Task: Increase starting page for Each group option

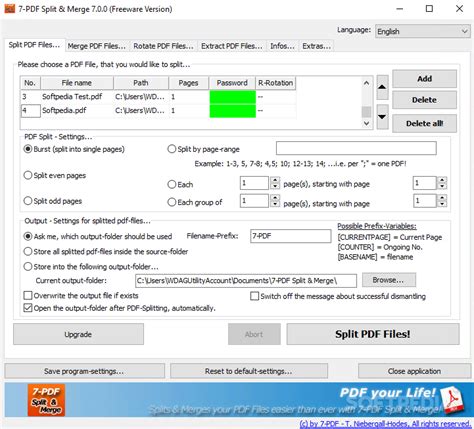Action: 442,198
